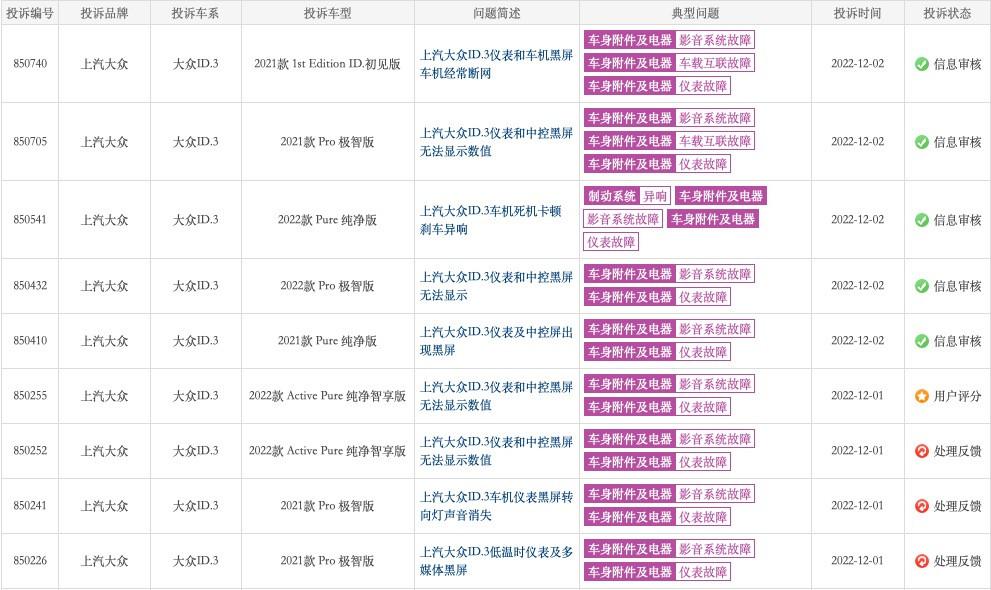Click '投诉编号' column header
991x590 pixels.
pyautogui.click(x=30, y=13)
